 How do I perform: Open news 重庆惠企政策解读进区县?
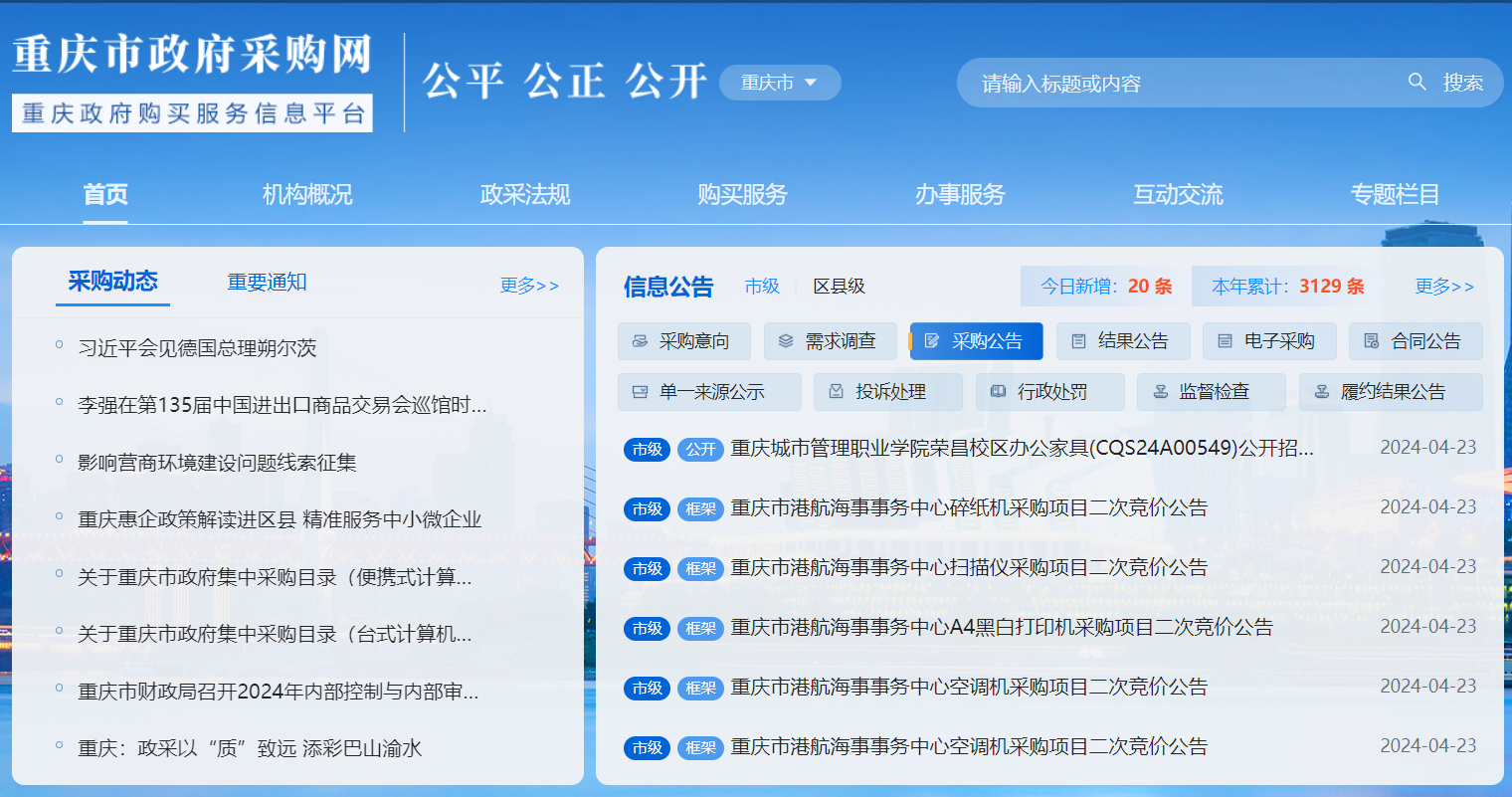coord(280,519)
